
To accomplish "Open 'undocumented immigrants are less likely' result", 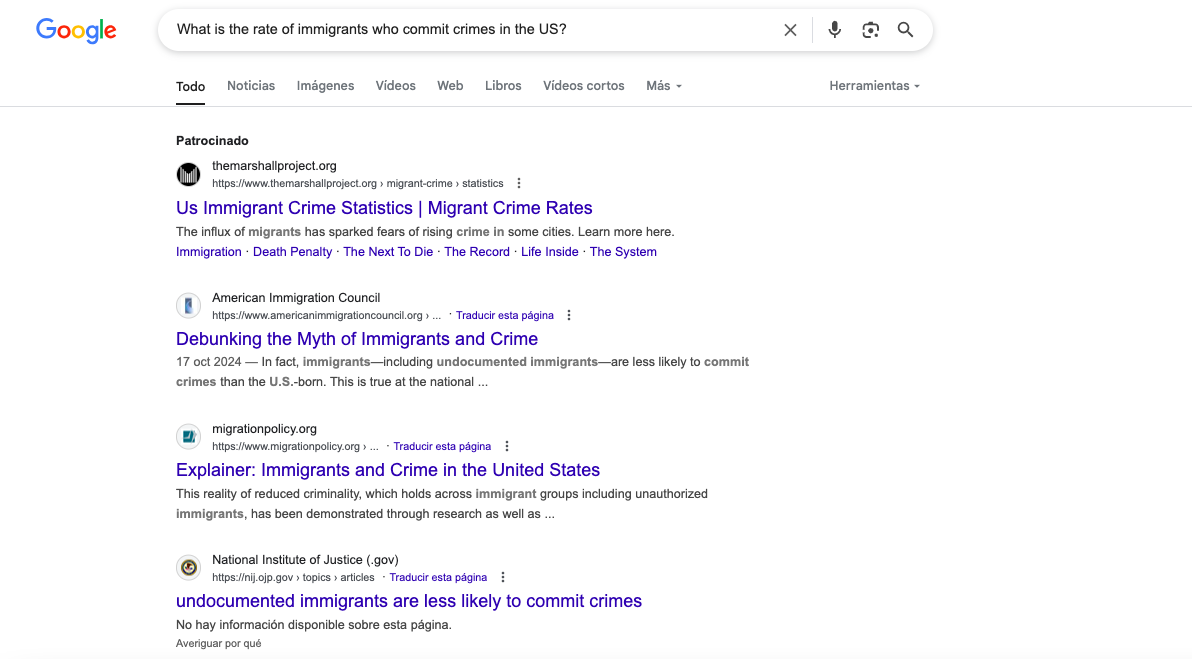I will 409,600.
